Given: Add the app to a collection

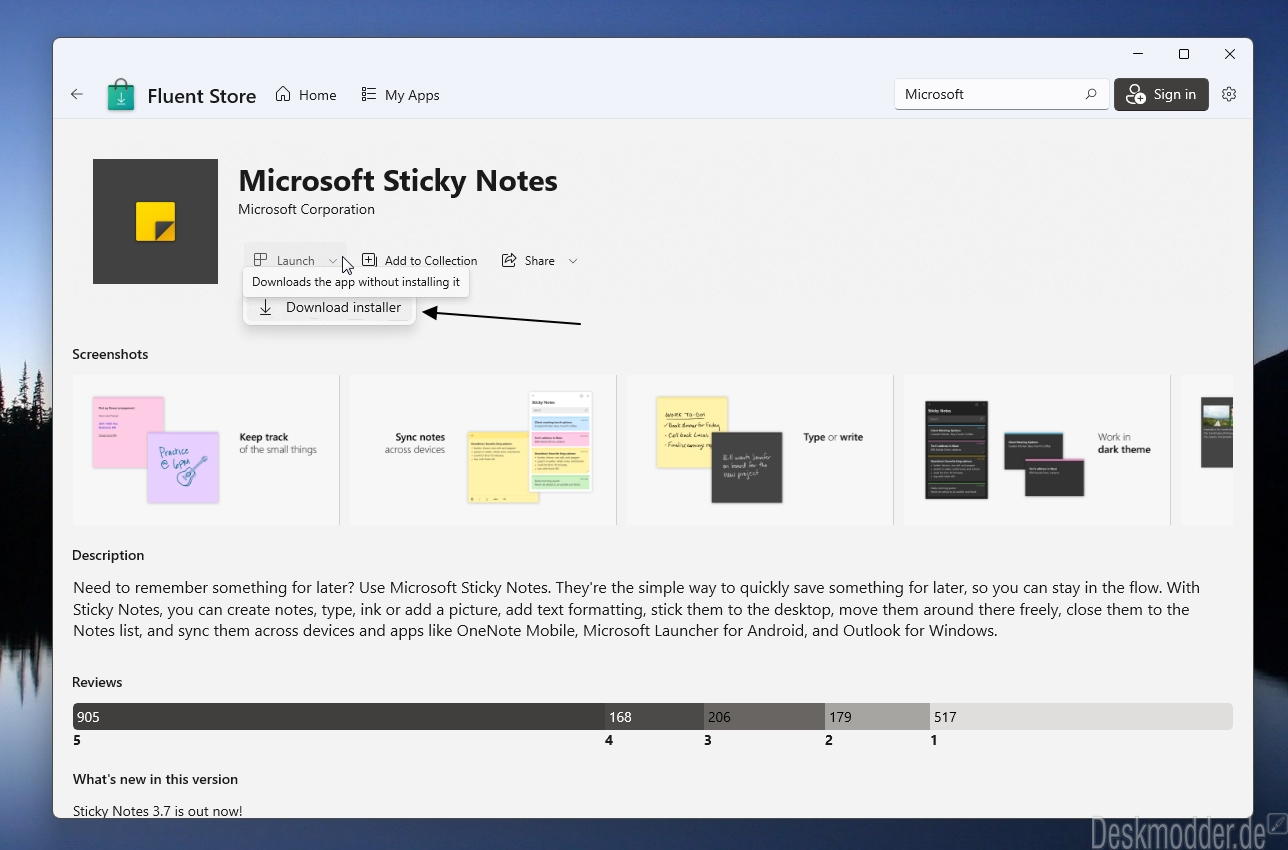Looking at the screenshot, I should point(419,260).
